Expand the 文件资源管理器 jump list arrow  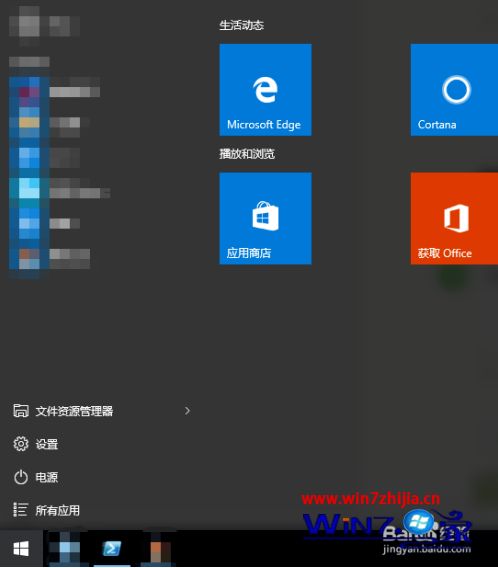pyautogui.click(x=187, y=411)
